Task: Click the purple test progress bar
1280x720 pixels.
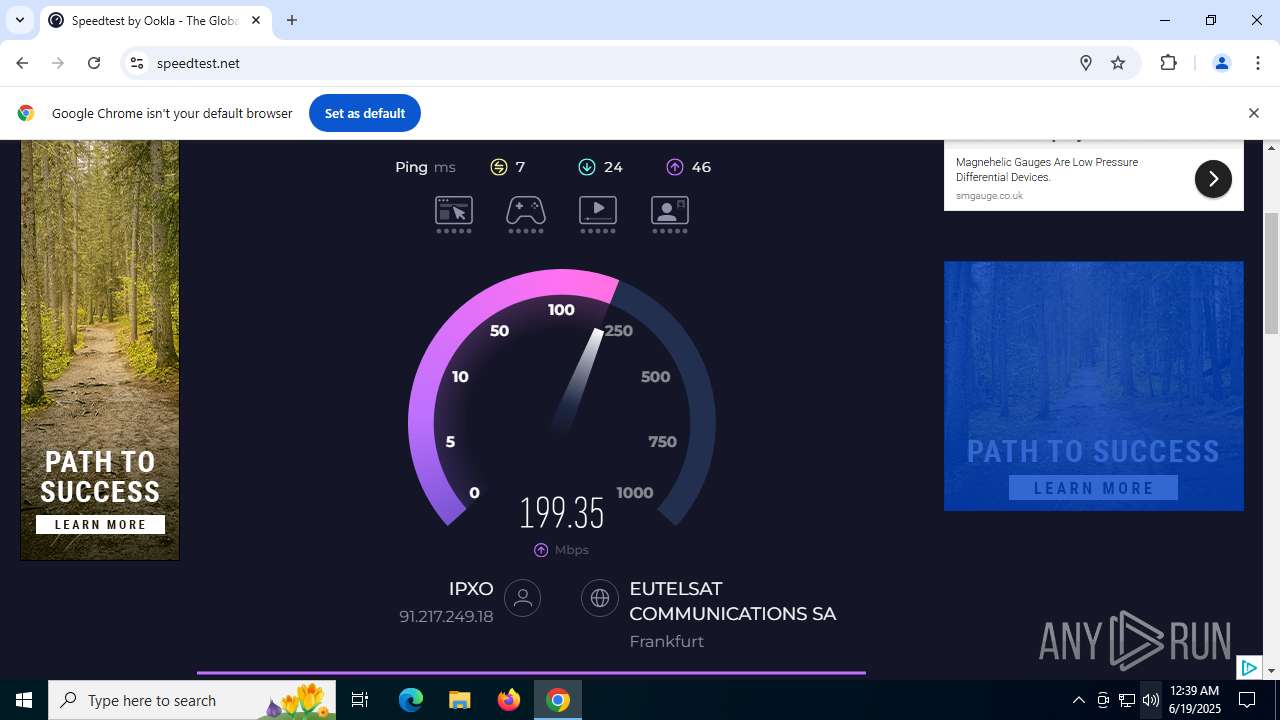Action: click(531, 673)
